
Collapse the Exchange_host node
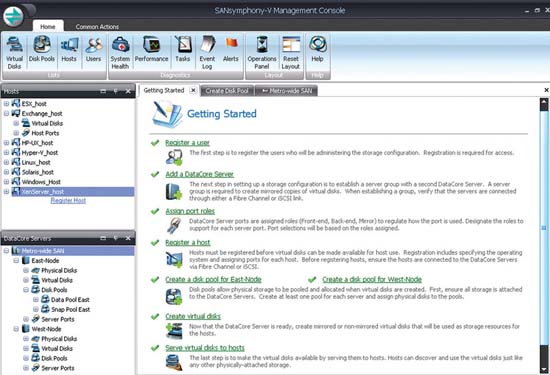click(x=6, y=114)
